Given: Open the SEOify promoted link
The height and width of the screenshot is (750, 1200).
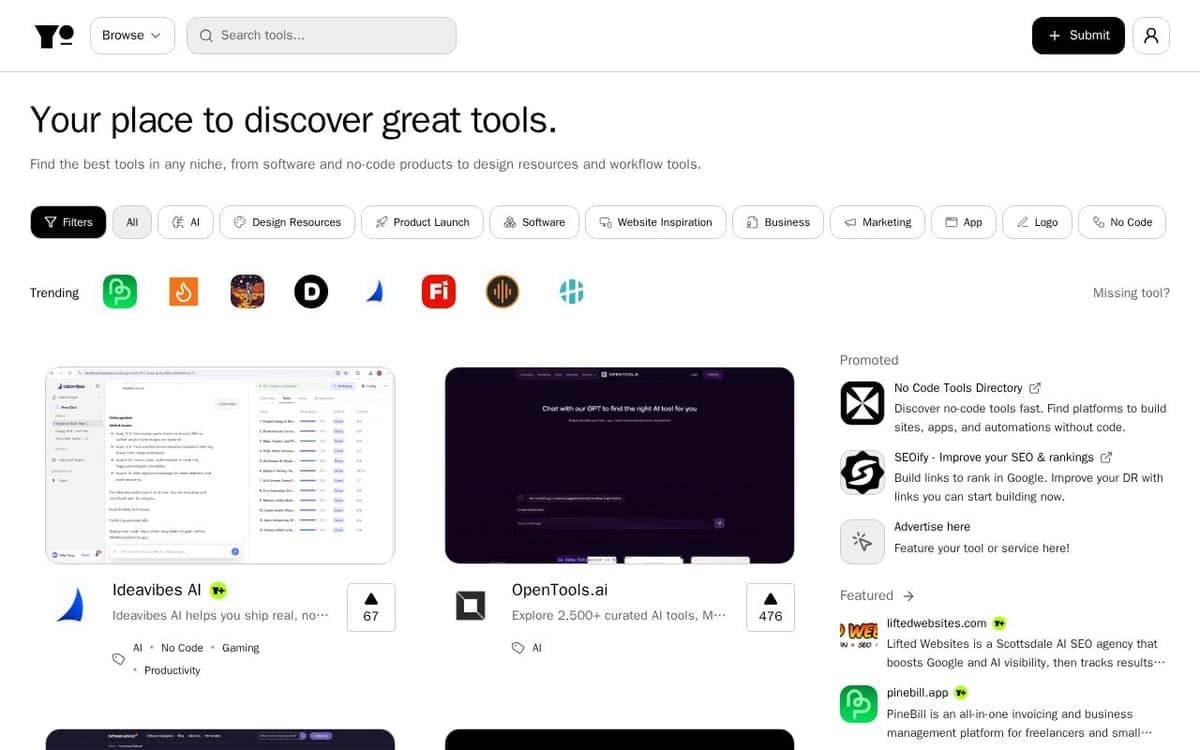Looking at the screenshot, I should pos(994,457).
